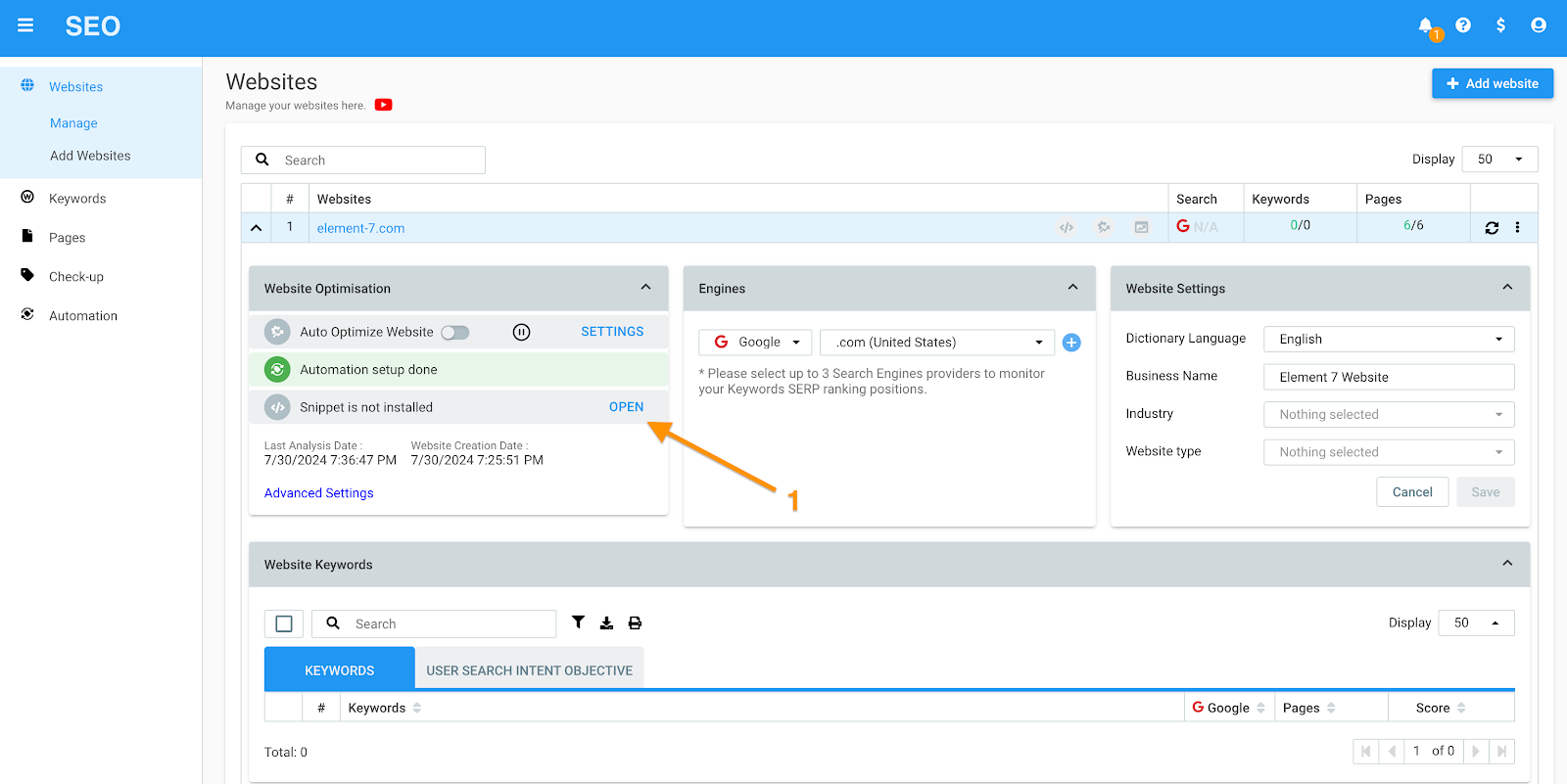The height and width of the screenshot is (784, 1567).
Task: Open the user account profile icon
Action: [1539, 25]
